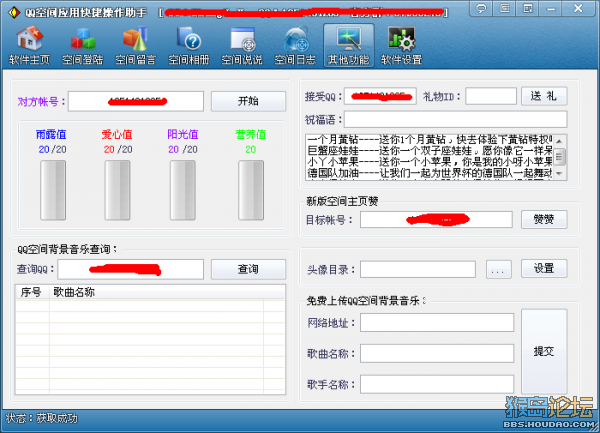Focus the 目标帐号 input field
This screenshot has width=600, height=433.
pyautogui.click(x=436, y=220)
